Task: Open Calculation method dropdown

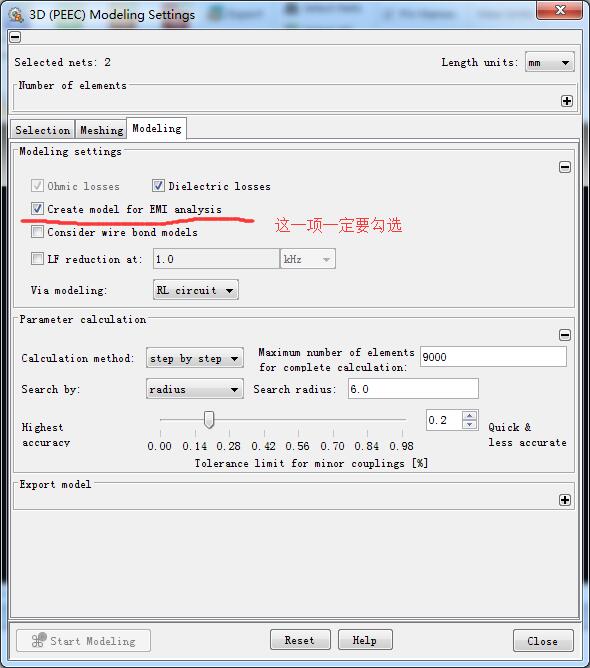Action: (195, 358)
